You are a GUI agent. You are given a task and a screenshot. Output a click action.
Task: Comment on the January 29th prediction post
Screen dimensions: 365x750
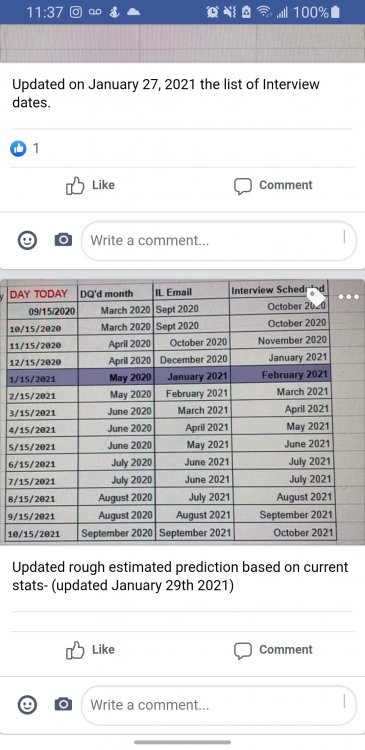click(x=273, y=650)
